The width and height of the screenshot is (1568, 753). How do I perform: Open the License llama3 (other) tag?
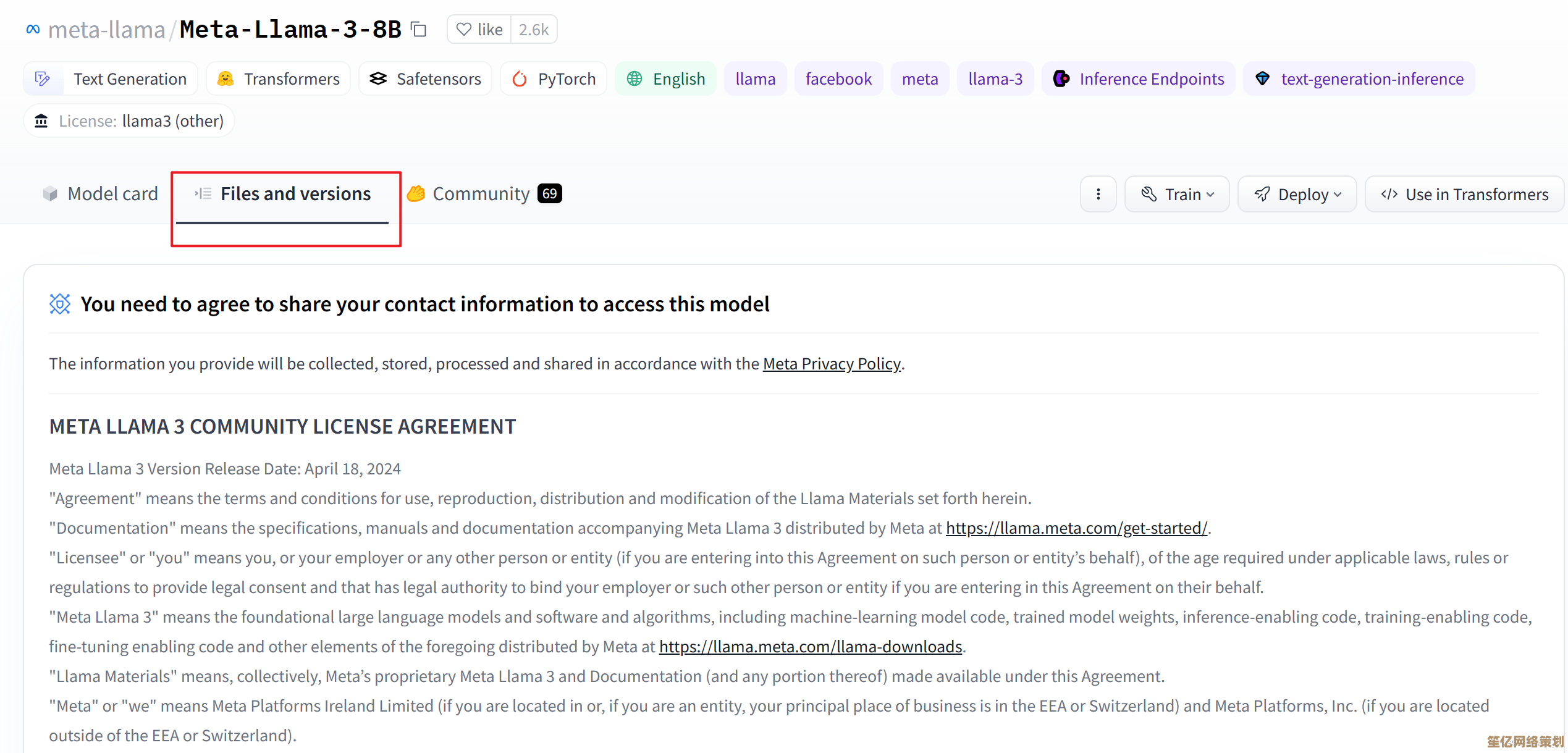(129, 120)
